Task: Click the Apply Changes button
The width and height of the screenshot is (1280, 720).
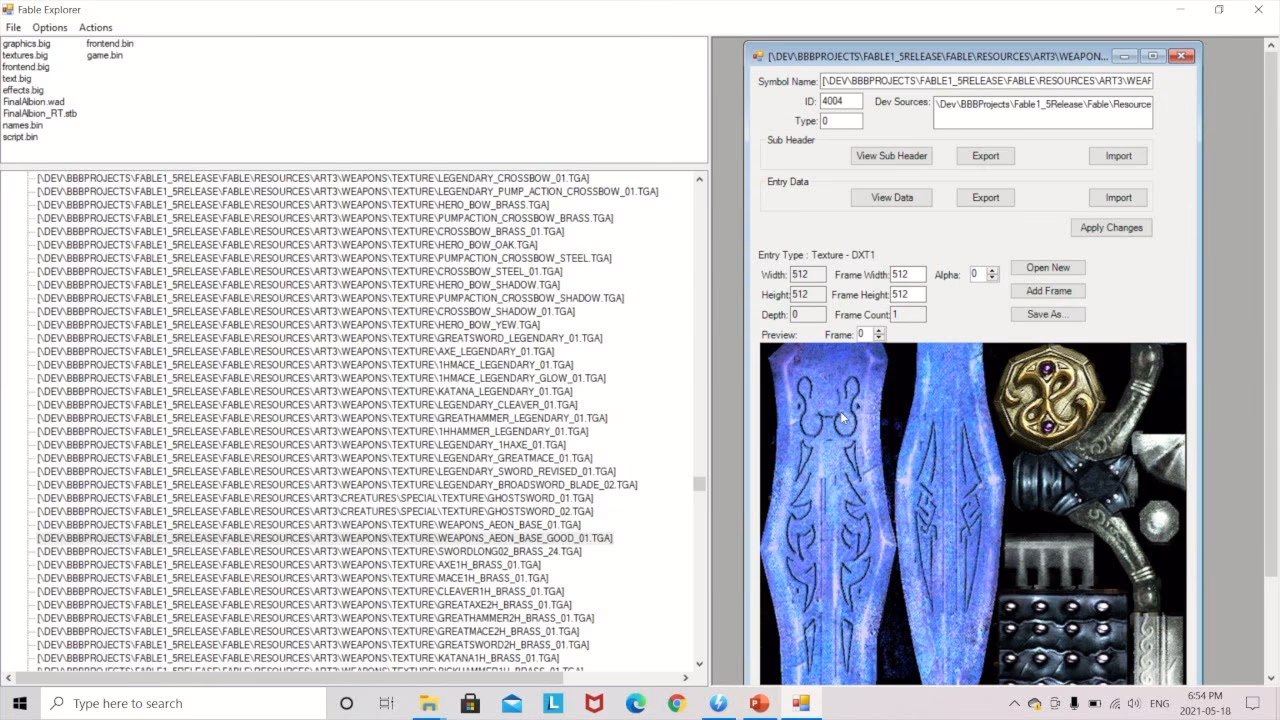Action: pos(1111,227)
